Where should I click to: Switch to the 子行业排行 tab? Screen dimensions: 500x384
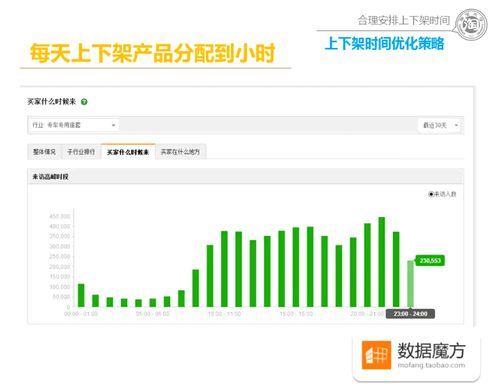click(x=81, y=152)
